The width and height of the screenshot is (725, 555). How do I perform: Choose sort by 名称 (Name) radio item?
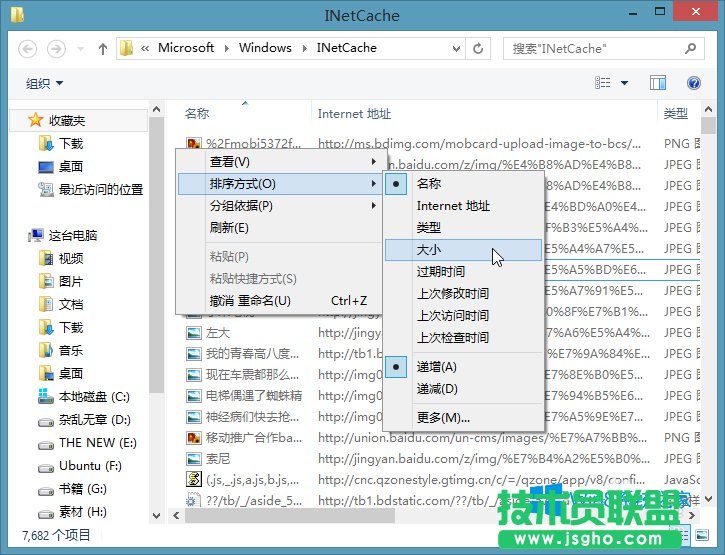463,184
